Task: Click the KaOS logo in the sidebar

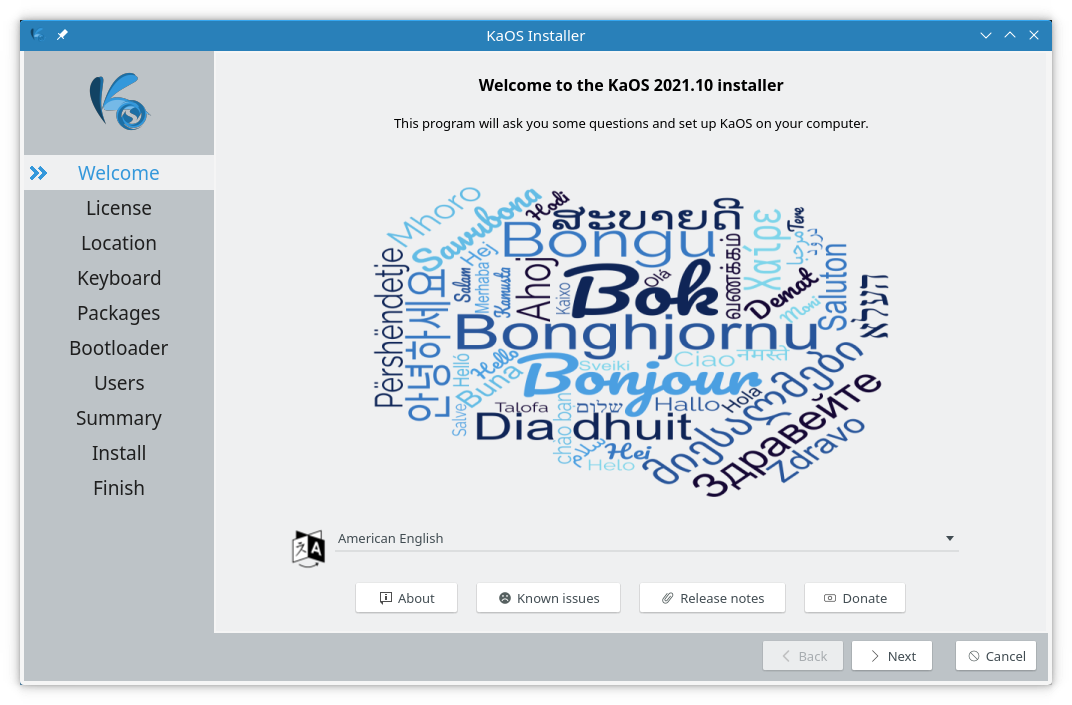Action: coord(120,101)
